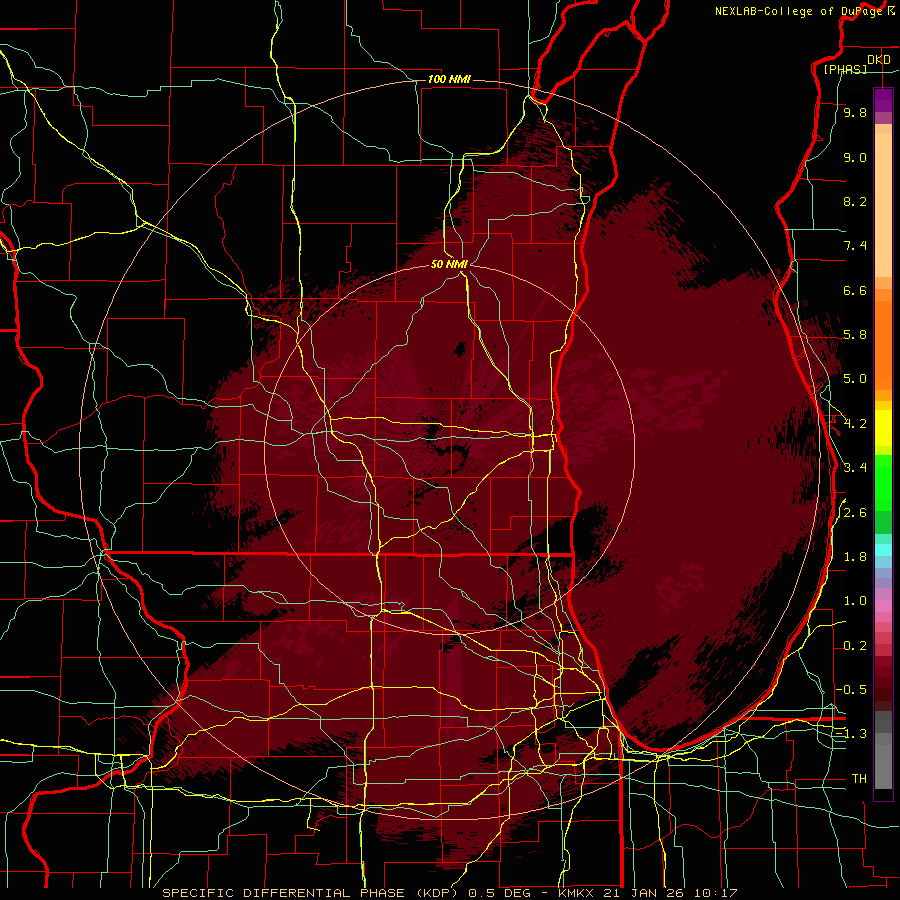The height and width of the screenshot is (900, 900).
Task: Click the 5.0 legend value
Action: pos(855,379)
